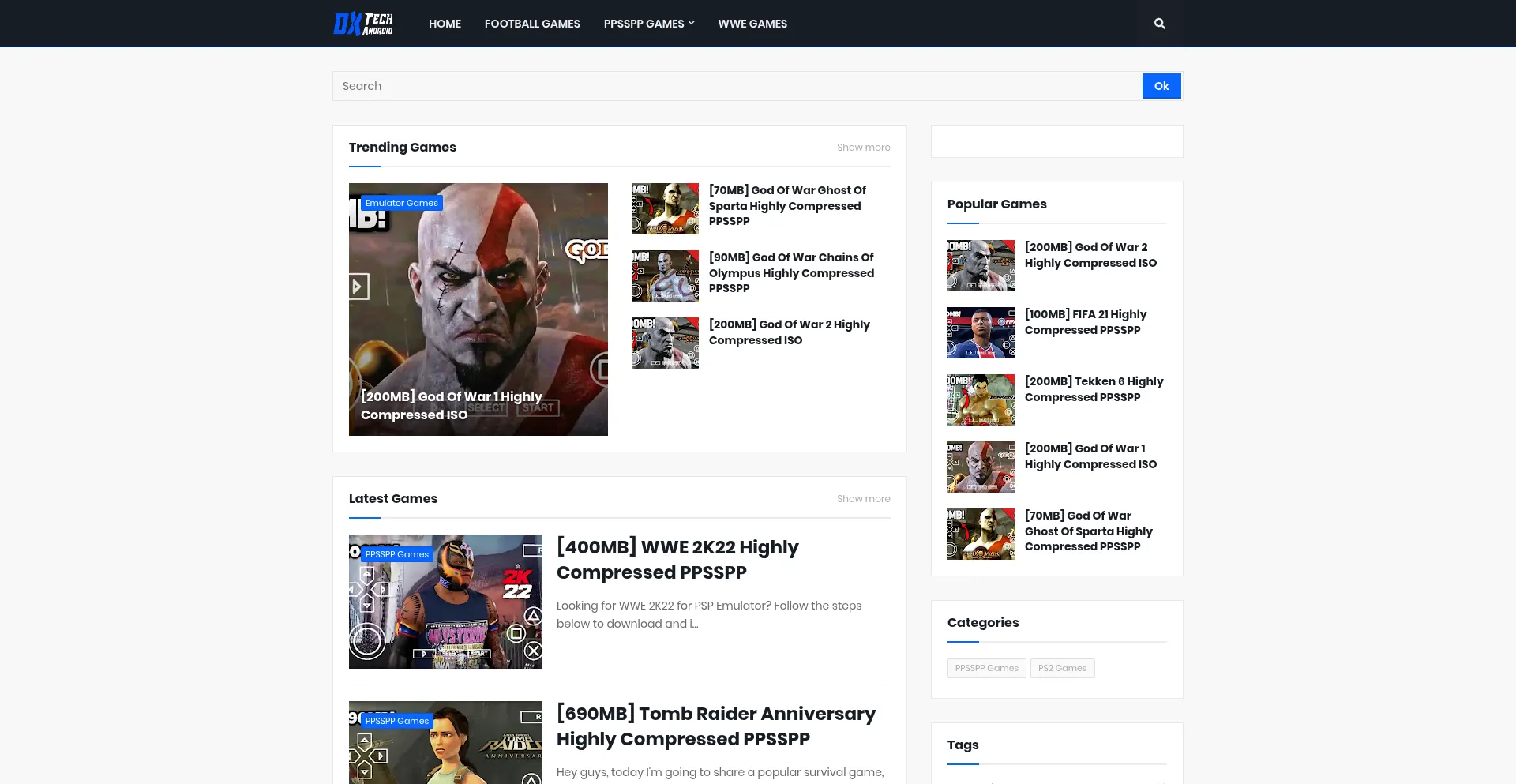Open '[690MB] Tomb Raider Anniversary' title link
1516x784 pixels.
pyautogui.click(x=716, y=726)
